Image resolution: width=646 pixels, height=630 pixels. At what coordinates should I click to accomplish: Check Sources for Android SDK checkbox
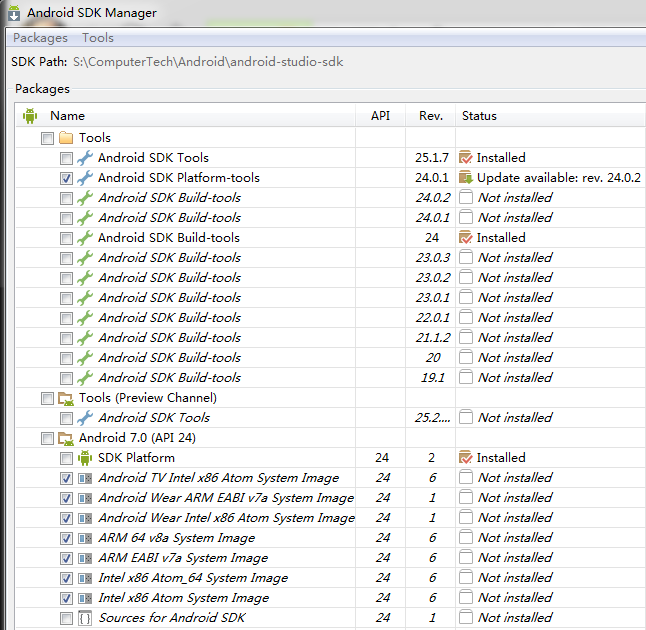(66, 618)
